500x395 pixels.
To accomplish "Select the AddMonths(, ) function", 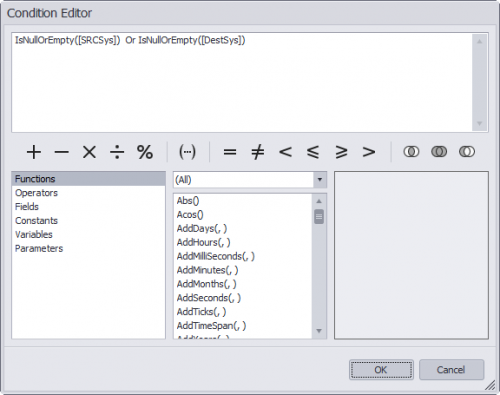I will tap(243, 284).
